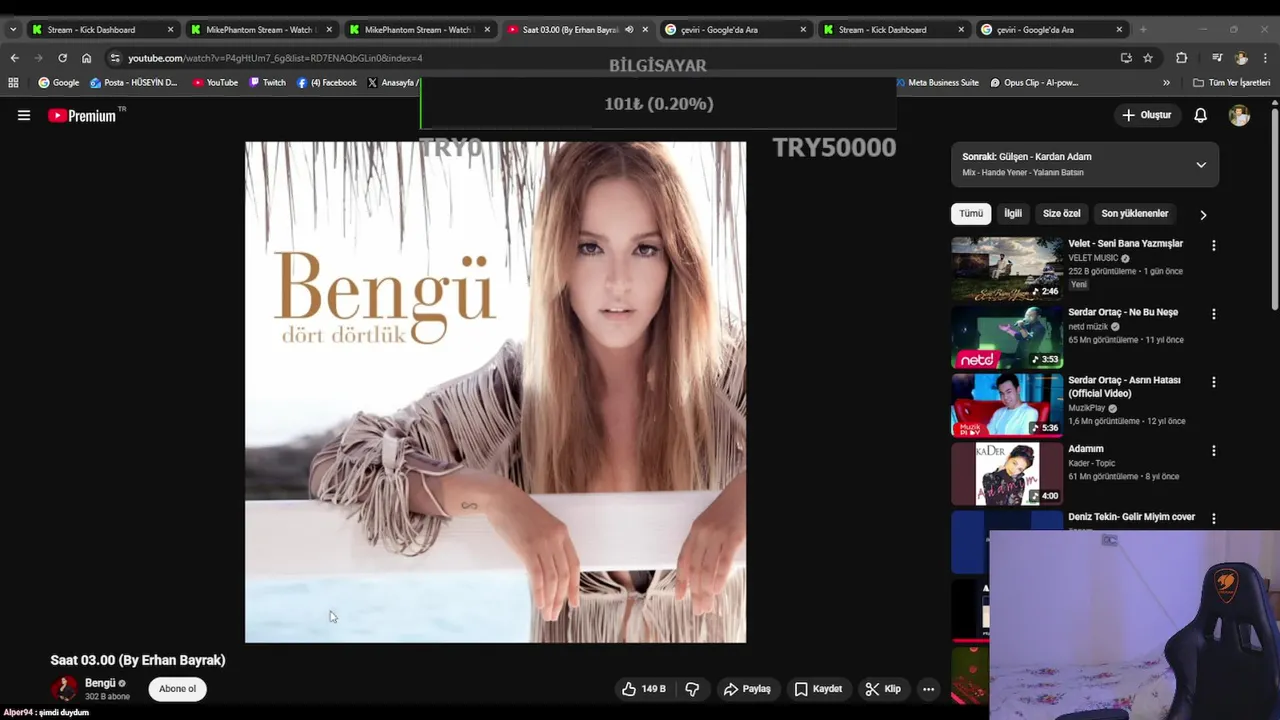1280x720 pixels.
Task: Open Bengü channel avatar
Action: pyautogui.click(x=64, y=688)
